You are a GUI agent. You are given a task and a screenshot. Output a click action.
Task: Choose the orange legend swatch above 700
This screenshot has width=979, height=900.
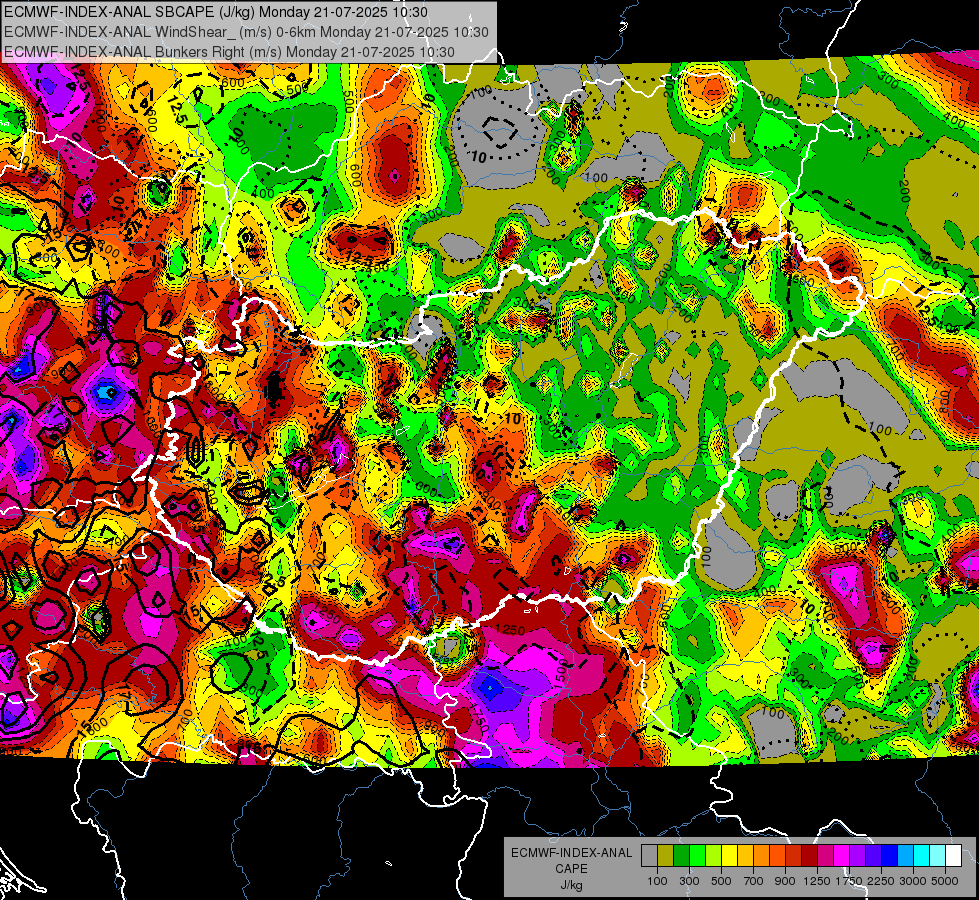click(x=762, y=856)
